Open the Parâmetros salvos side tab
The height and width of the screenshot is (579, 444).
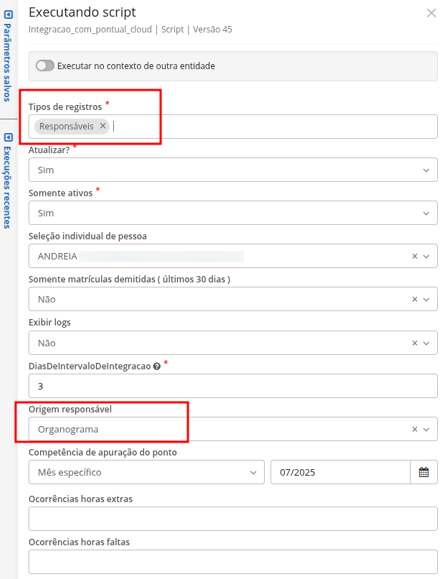click(x=7, y=56)
